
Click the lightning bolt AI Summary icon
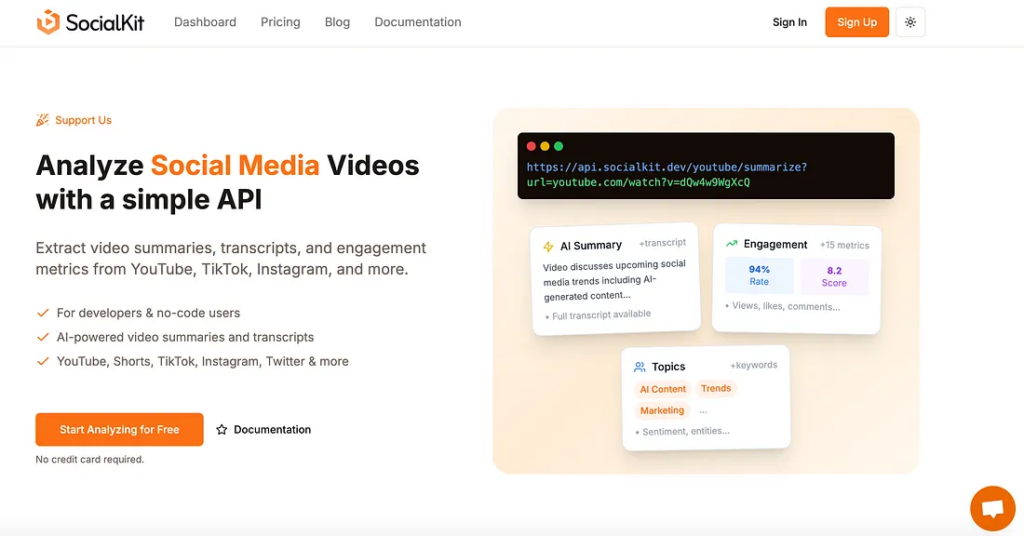[548, 247]
